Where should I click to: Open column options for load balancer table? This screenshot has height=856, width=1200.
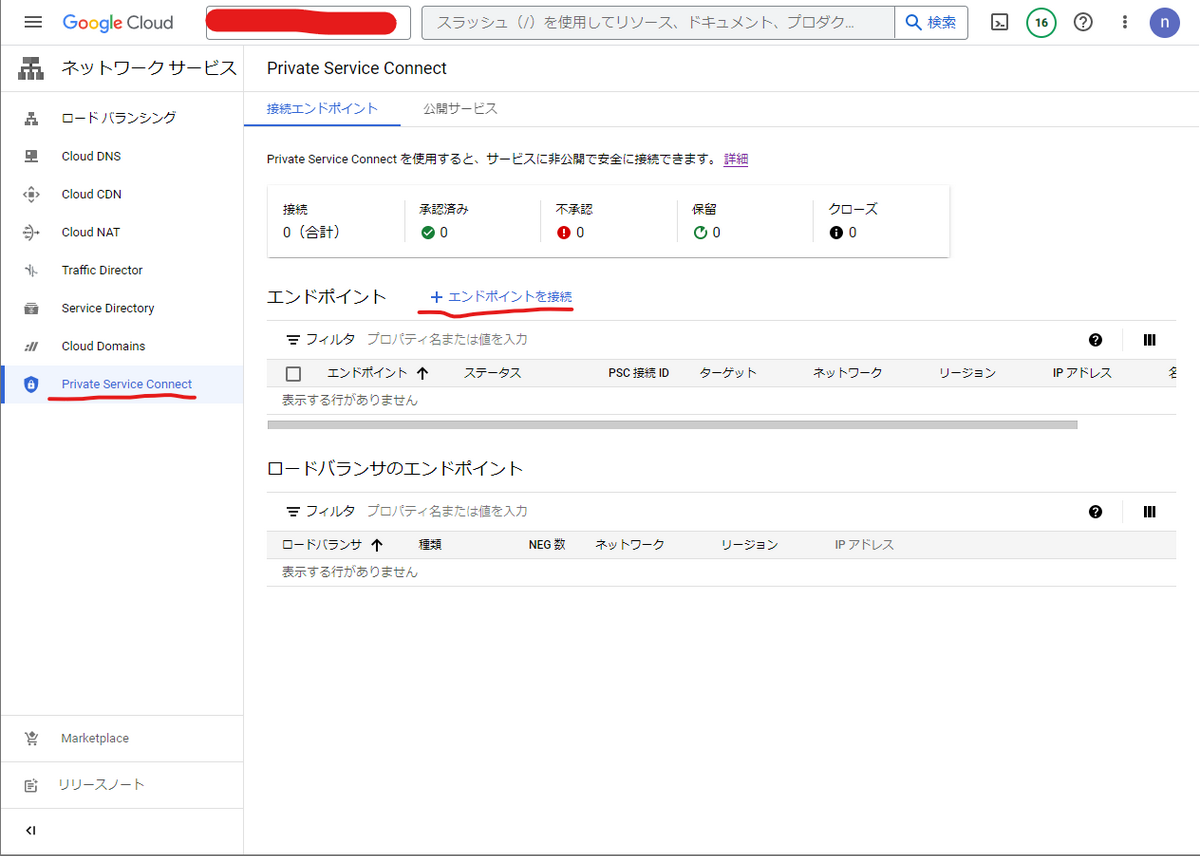click(x=1149, y=511)
